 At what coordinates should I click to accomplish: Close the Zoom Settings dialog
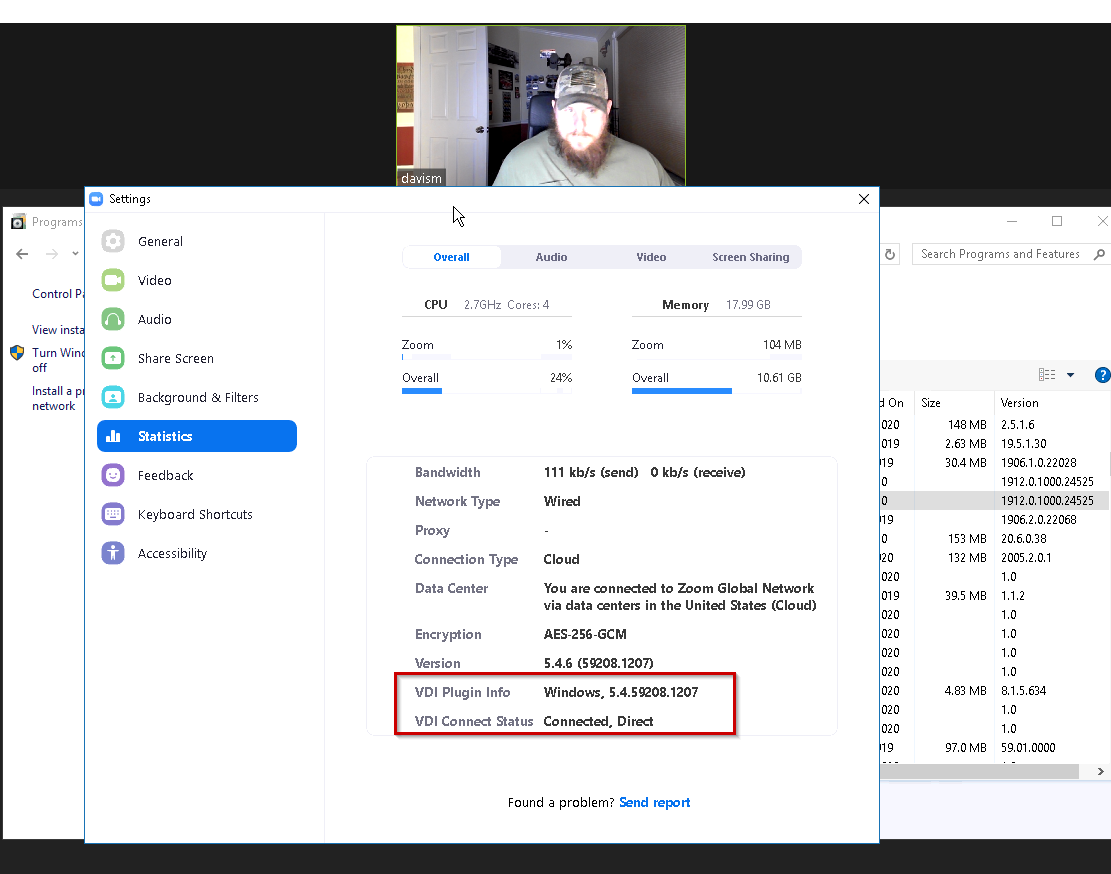[864, 199]
